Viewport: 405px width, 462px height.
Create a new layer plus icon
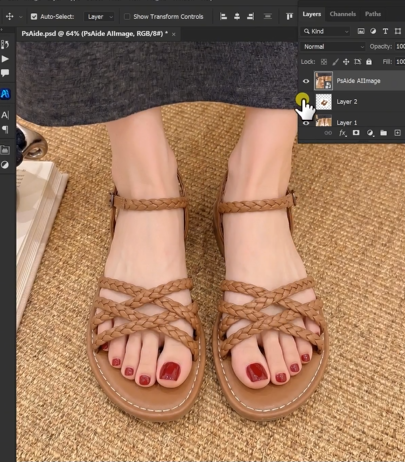click(397, 133)
